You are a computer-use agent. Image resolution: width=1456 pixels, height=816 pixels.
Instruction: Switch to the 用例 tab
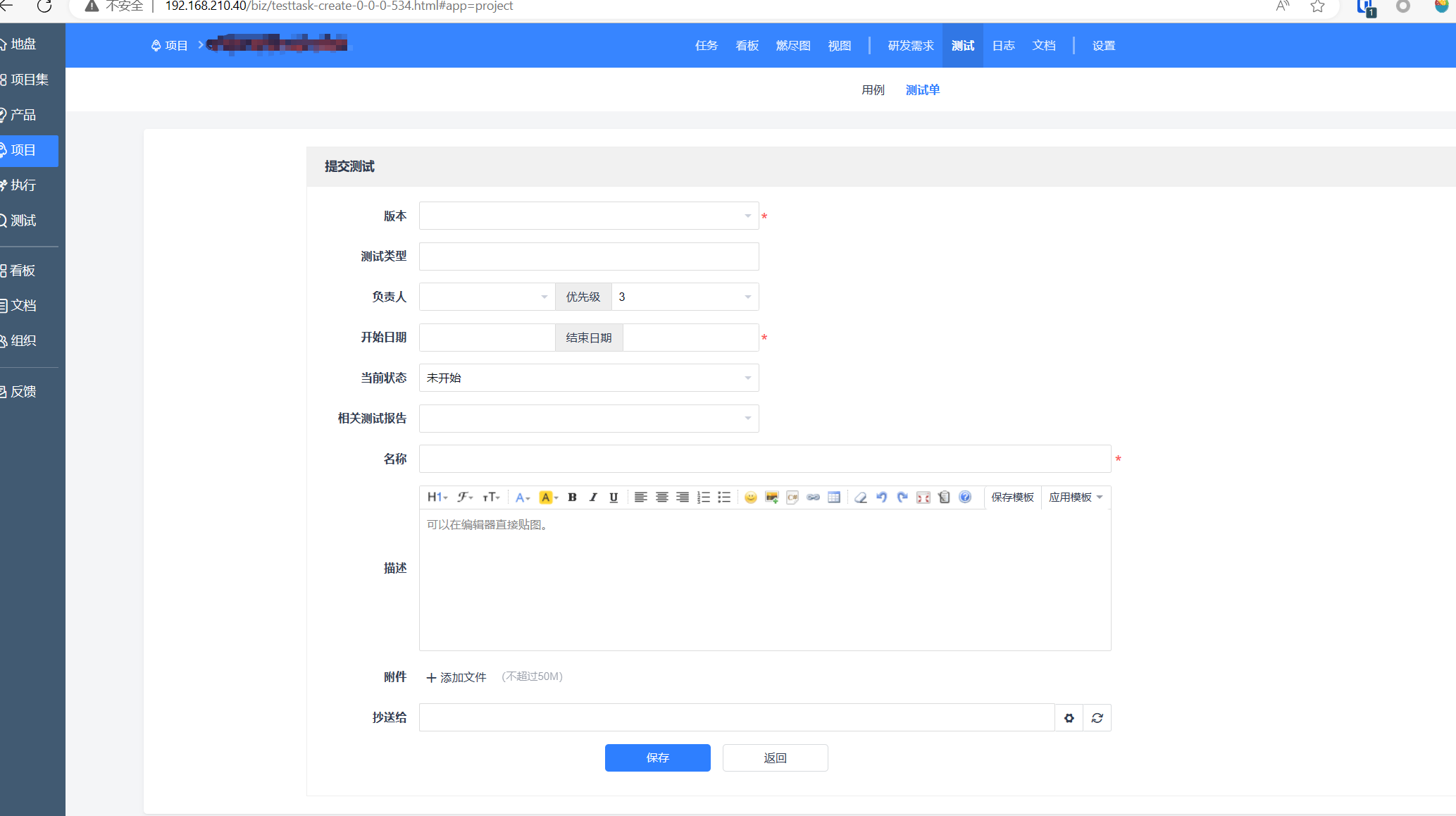873,90
